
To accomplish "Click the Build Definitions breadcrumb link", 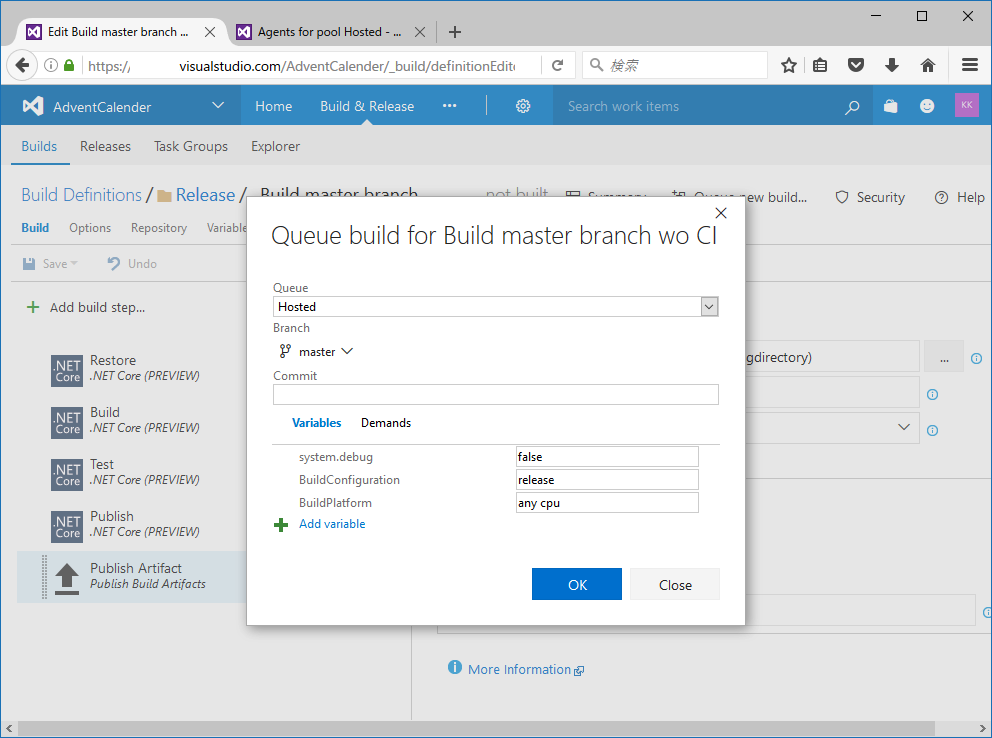I will click(x=82, y=195).
